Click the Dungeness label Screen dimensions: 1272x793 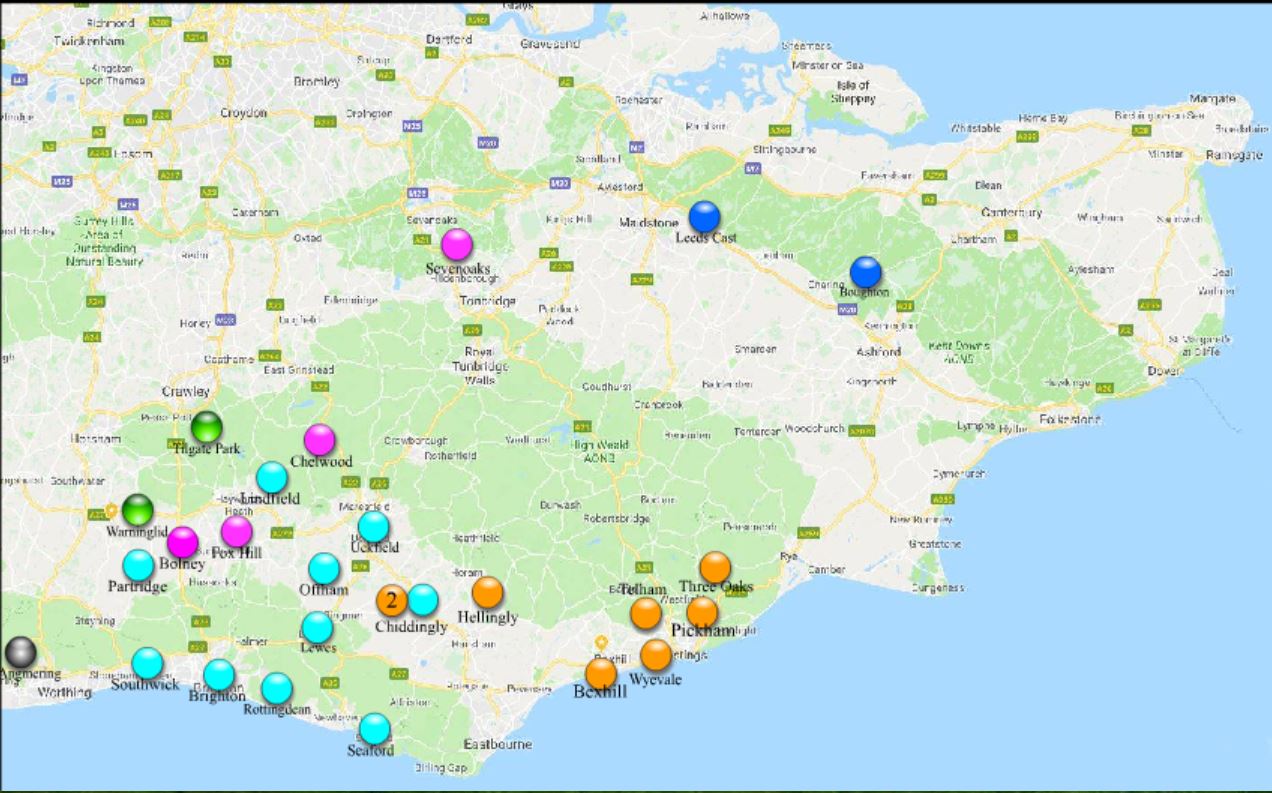tap(939, 588)
